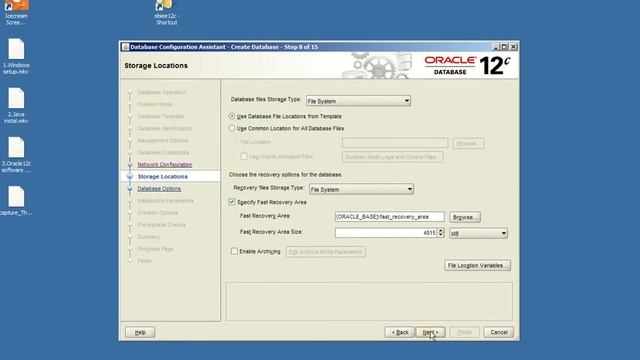The height and width of the screenshot is (360, 640).
Task: Click the File Location text field
Action: (x=395, y=143)
